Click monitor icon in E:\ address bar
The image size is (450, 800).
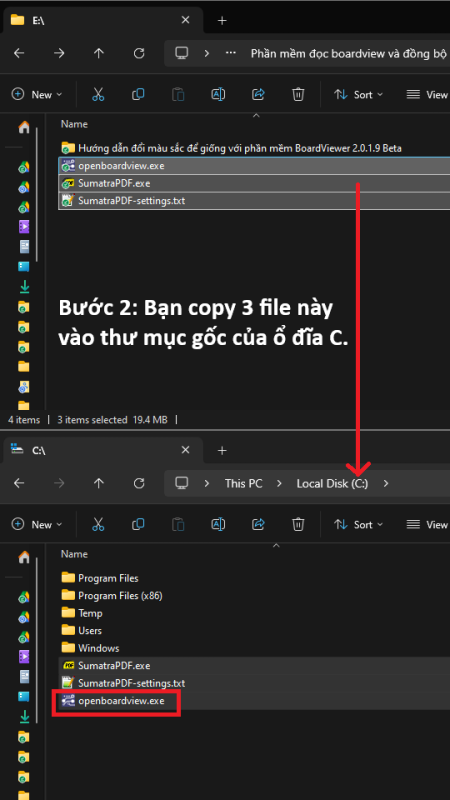click(182, 53)
